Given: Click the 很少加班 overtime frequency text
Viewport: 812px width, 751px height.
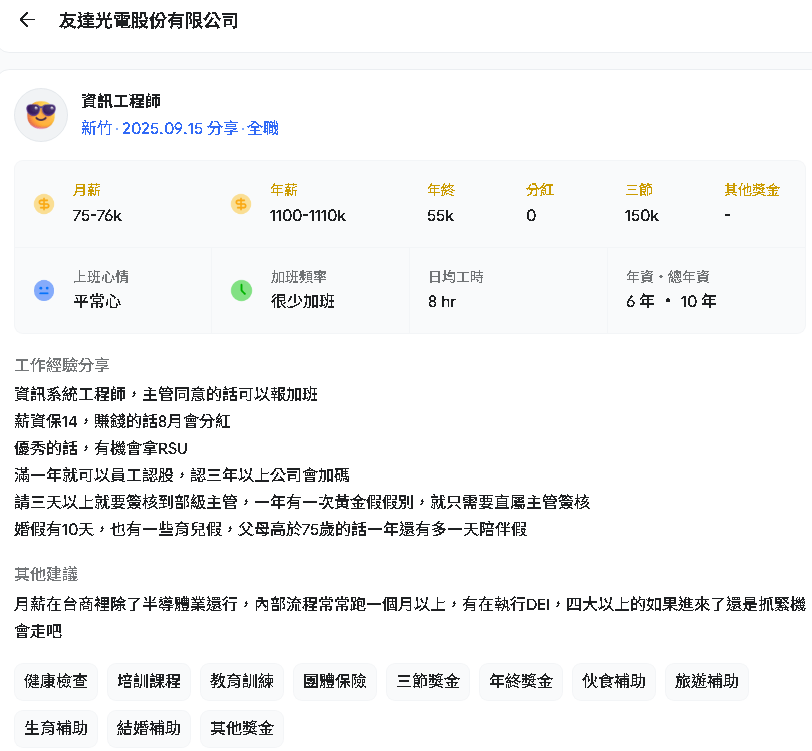Looking at the screenshot, I should pyautogui.click(x=303, y=301).
